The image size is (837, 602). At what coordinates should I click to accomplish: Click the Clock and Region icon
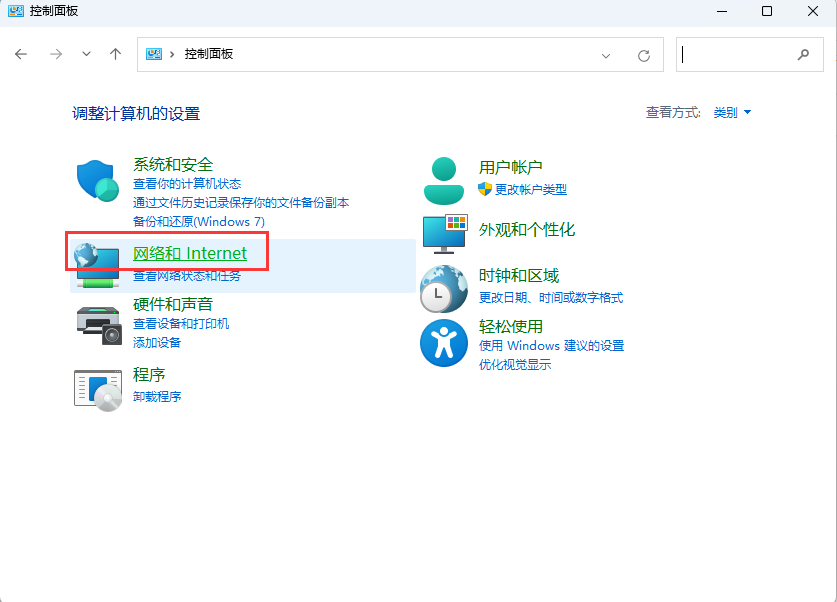(x=444, y=290)
